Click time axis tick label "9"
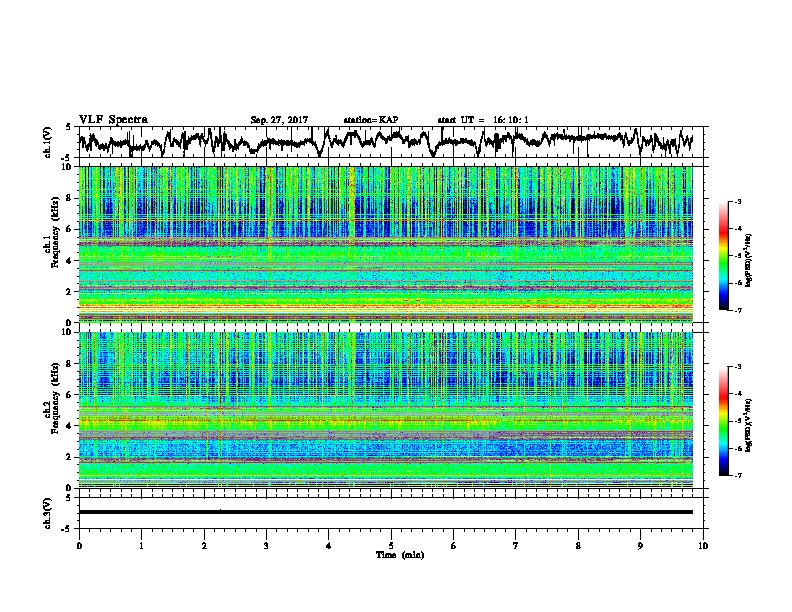The width and height of the screenshot is (792, 612). coord(640,546)
